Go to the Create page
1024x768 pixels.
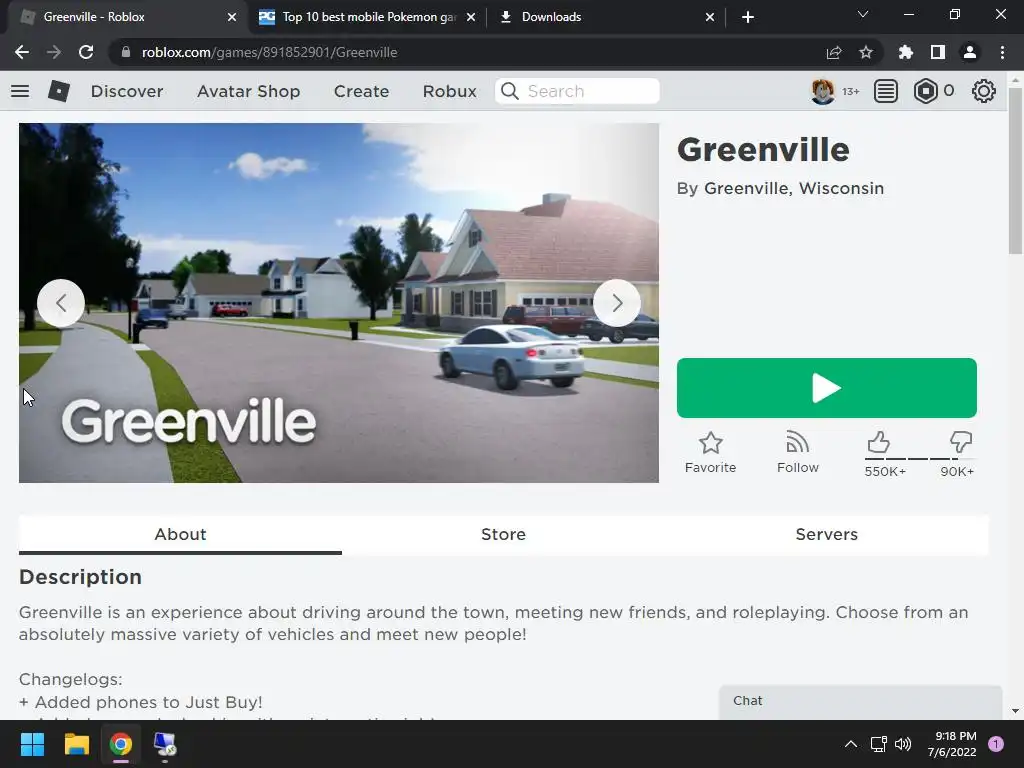click(361, 91)
